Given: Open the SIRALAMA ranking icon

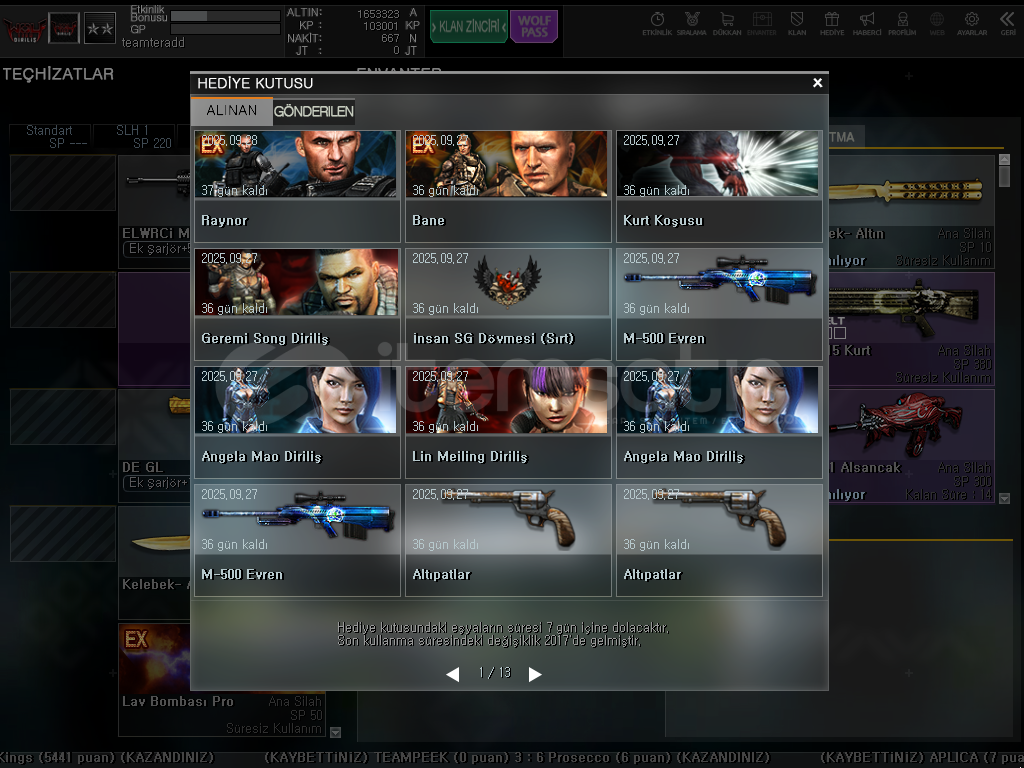Looking at the screenshot, I should tap(692, 24).
